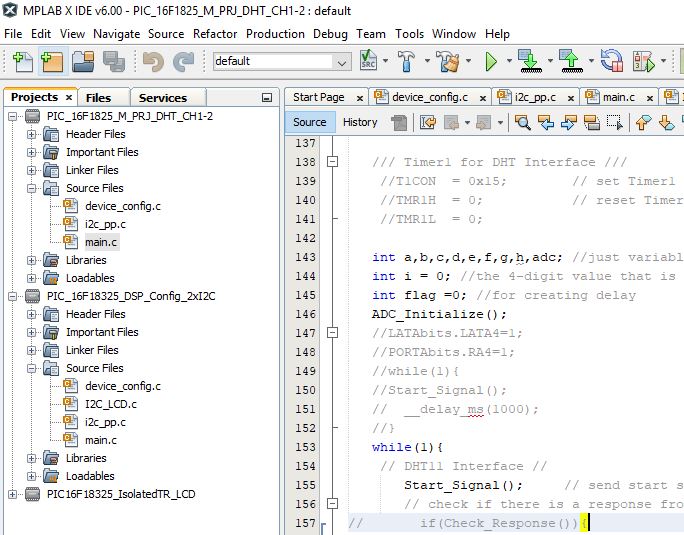Click the New Project toolbar icon
684x535 pixels.
52,61
